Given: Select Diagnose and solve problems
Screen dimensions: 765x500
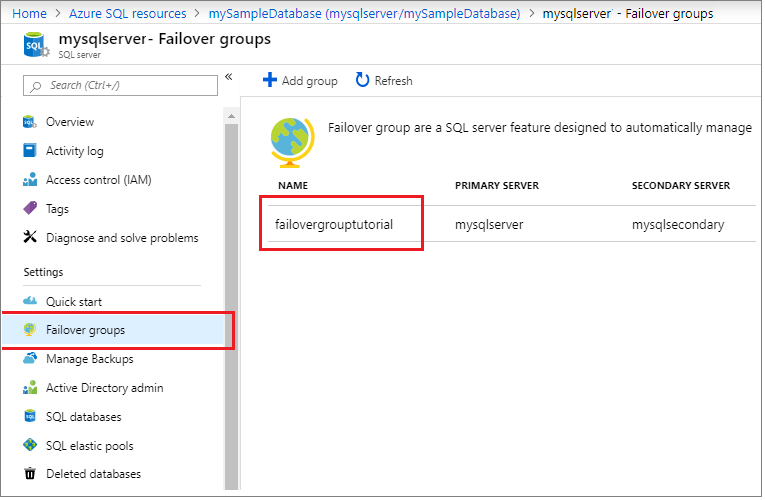Looking at the screenshot, I should pyautogui.click(x=122, y=238).
